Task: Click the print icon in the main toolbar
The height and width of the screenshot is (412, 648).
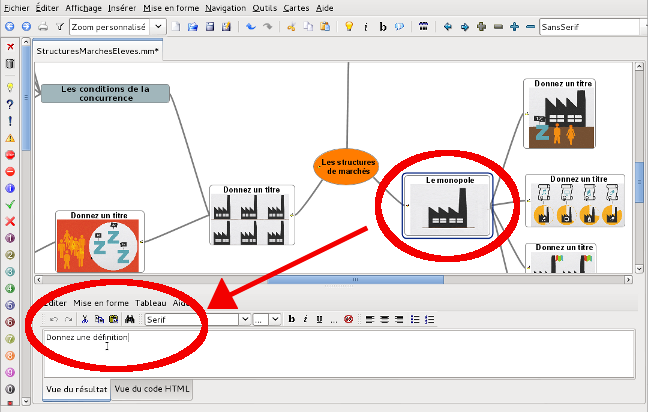Action: pos(42,26)
